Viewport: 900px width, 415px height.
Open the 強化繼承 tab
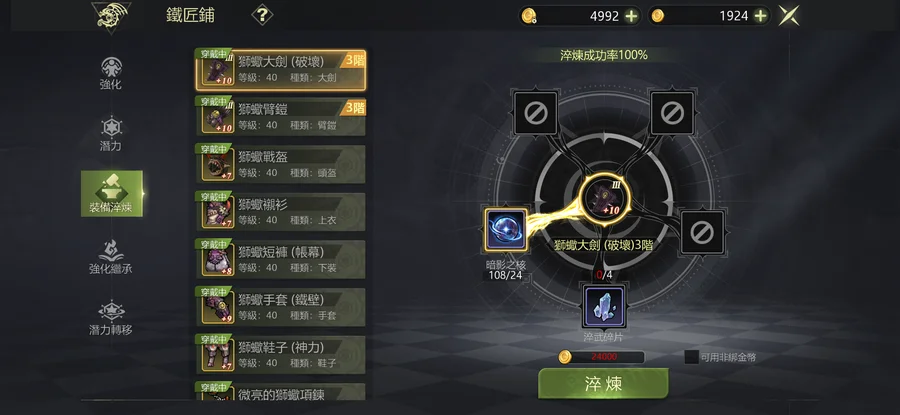coord(111,257)
